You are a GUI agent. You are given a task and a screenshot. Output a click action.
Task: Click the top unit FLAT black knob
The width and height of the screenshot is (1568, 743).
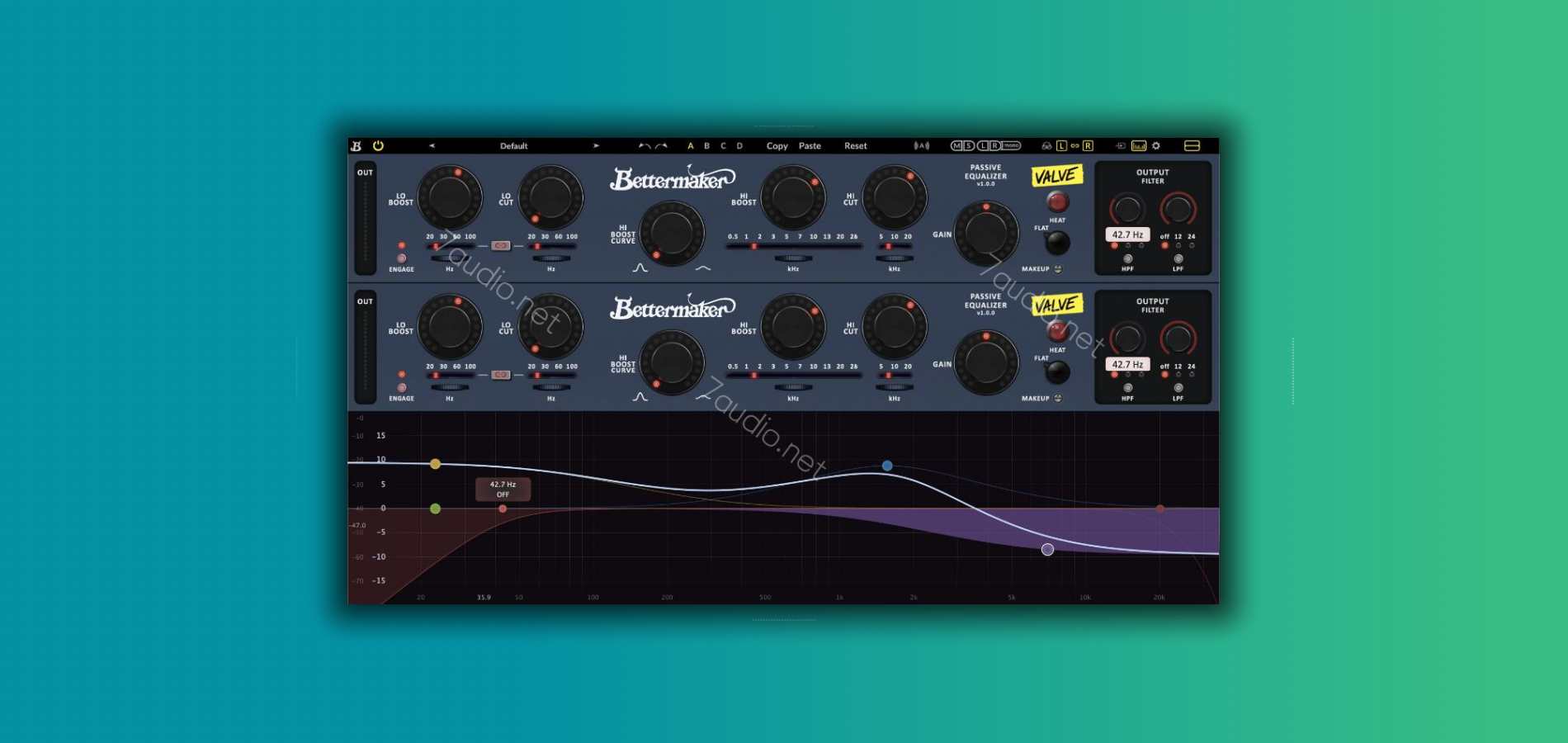pyautogui.click(x=1057, y=243)
